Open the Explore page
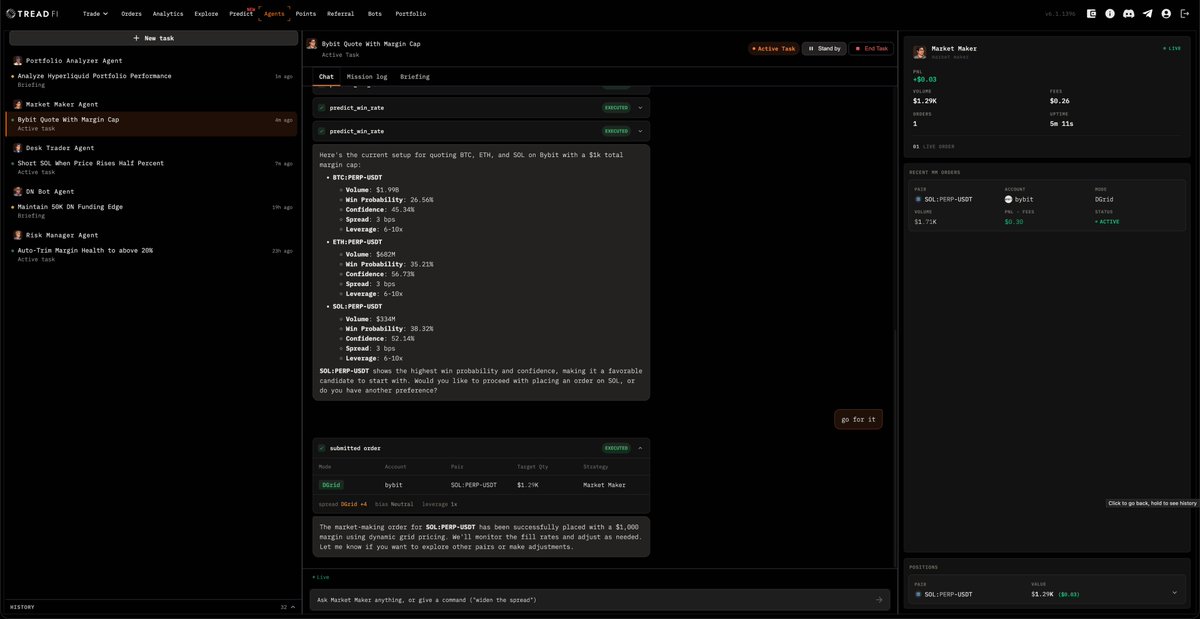 tap(206, 14)
